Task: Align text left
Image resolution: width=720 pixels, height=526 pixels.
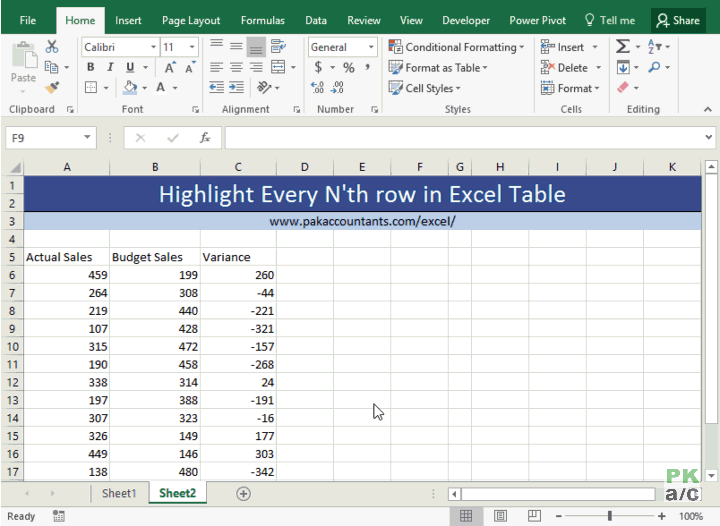Action: (216, 67)
